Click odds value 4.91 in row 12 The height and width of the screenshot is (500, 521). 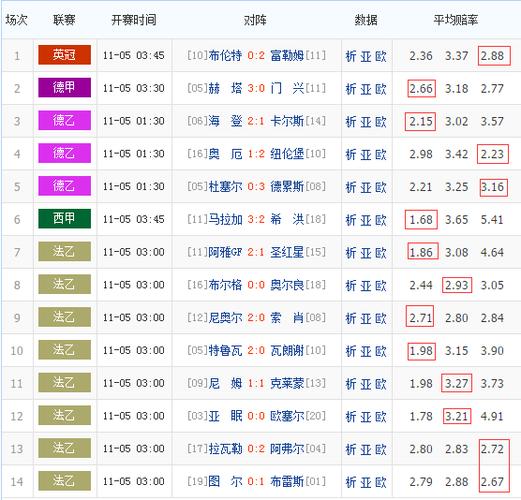click(x=492, y=416)
